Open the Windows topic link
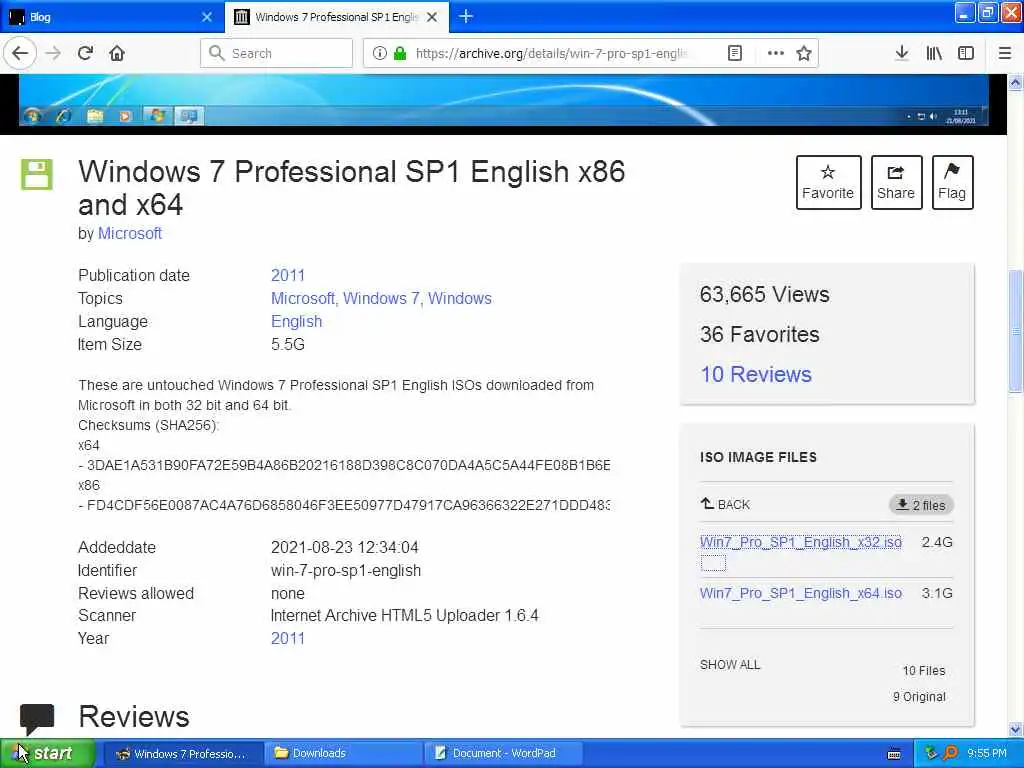This screenshot has height=768, width=1024. (x=460, y=298)
